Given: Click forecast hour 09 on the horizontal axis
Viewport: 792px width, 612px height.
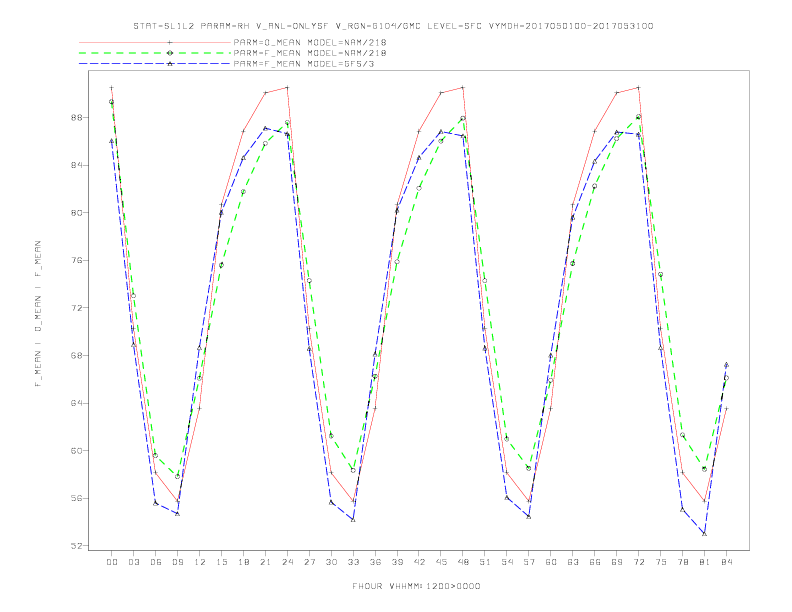Looking at the screenshot, I should click(x=177, y=562).
